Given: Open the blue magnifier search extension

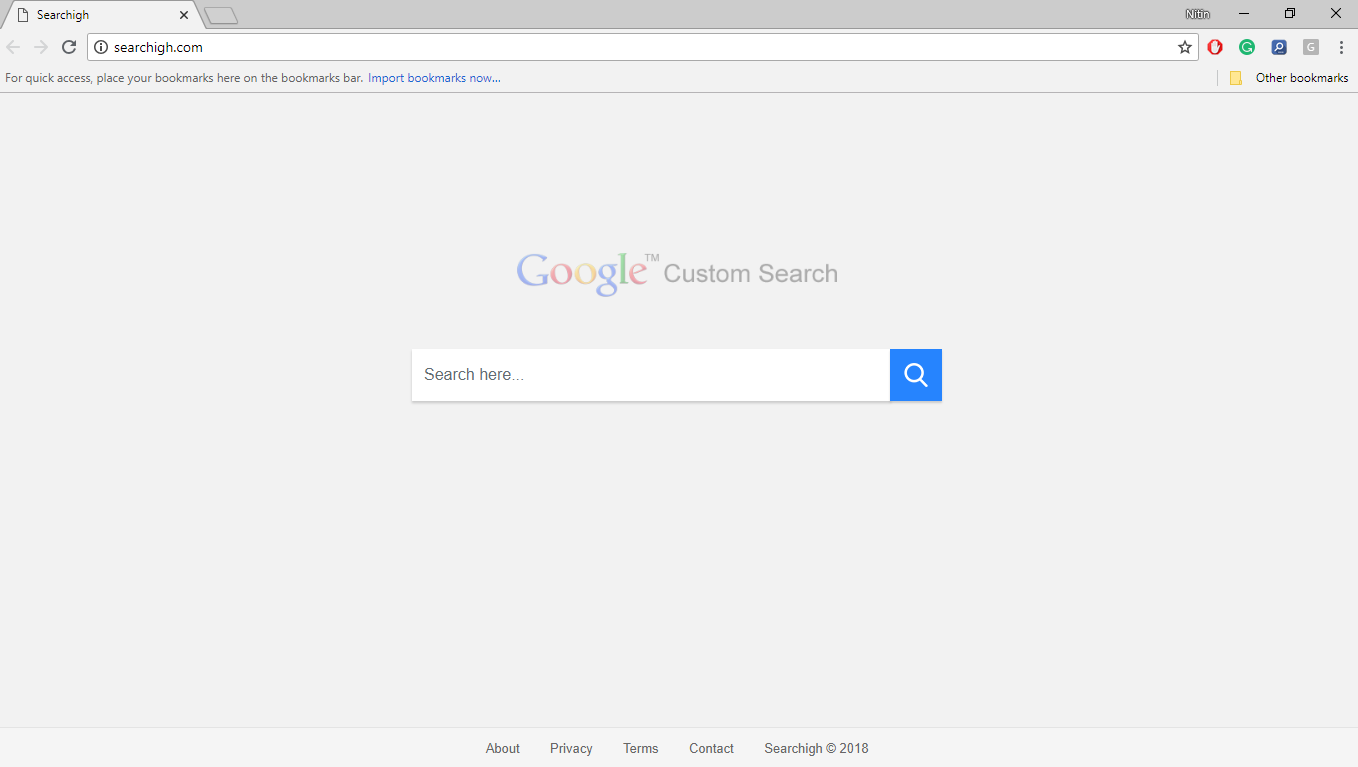Looking at the screenshot, I should click(x=1279, y=46).
